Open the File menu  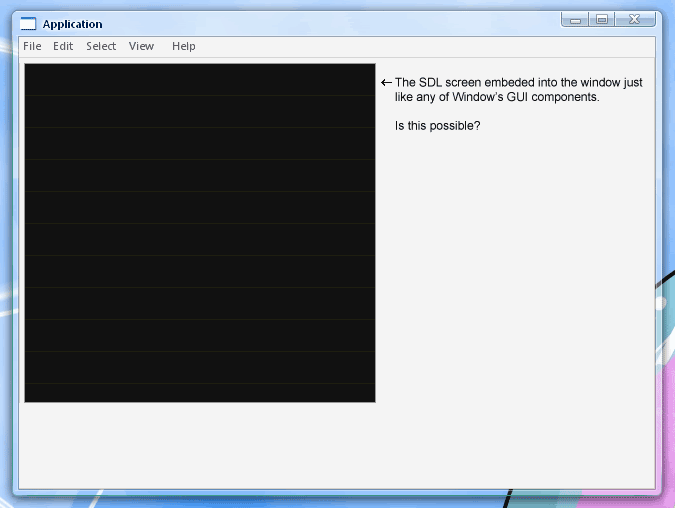[x=32, y=46]
